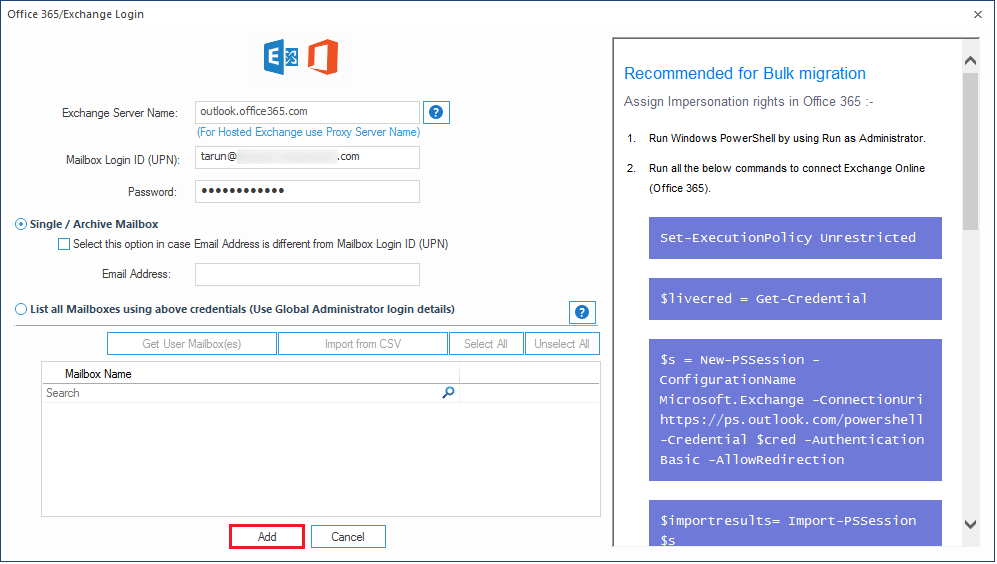This screenshot has width=997, height=564.
Task: Click the help panel scrollbar thumb
Action: click(970, 151)
